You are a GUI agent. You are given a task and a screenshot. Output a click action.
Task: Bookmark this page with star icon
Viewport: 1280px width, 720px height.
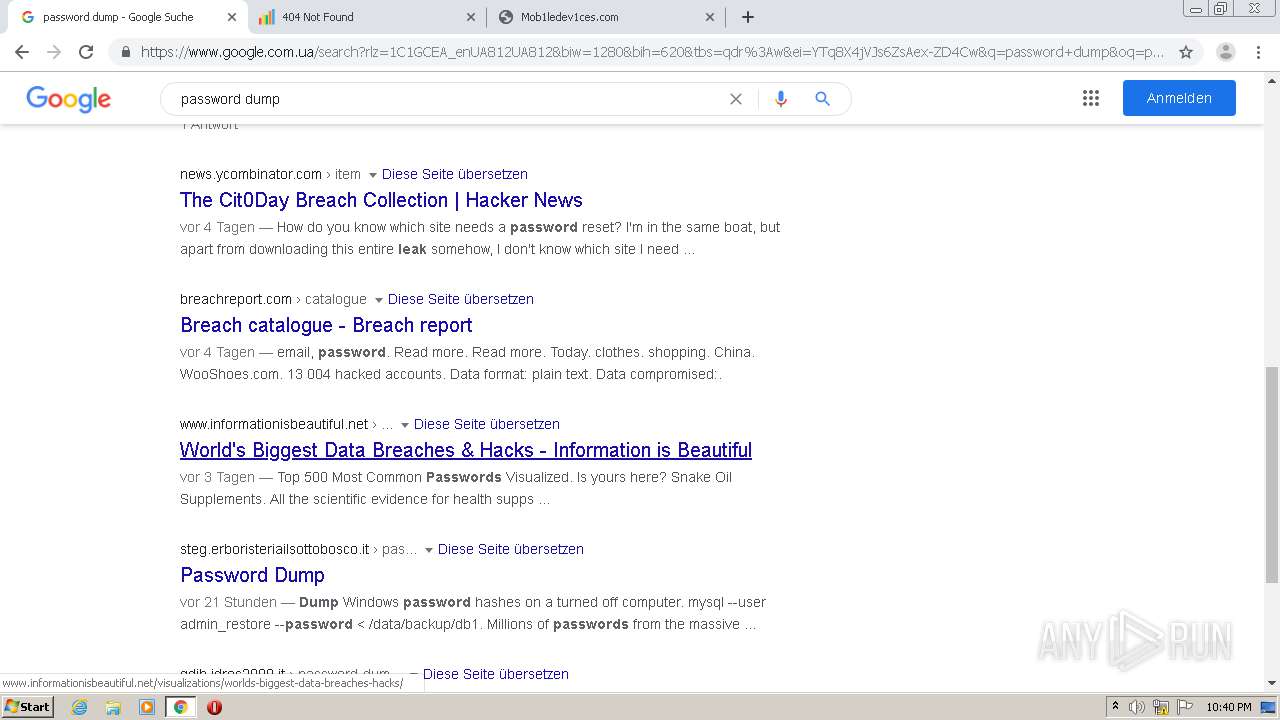click(1186, 52)
